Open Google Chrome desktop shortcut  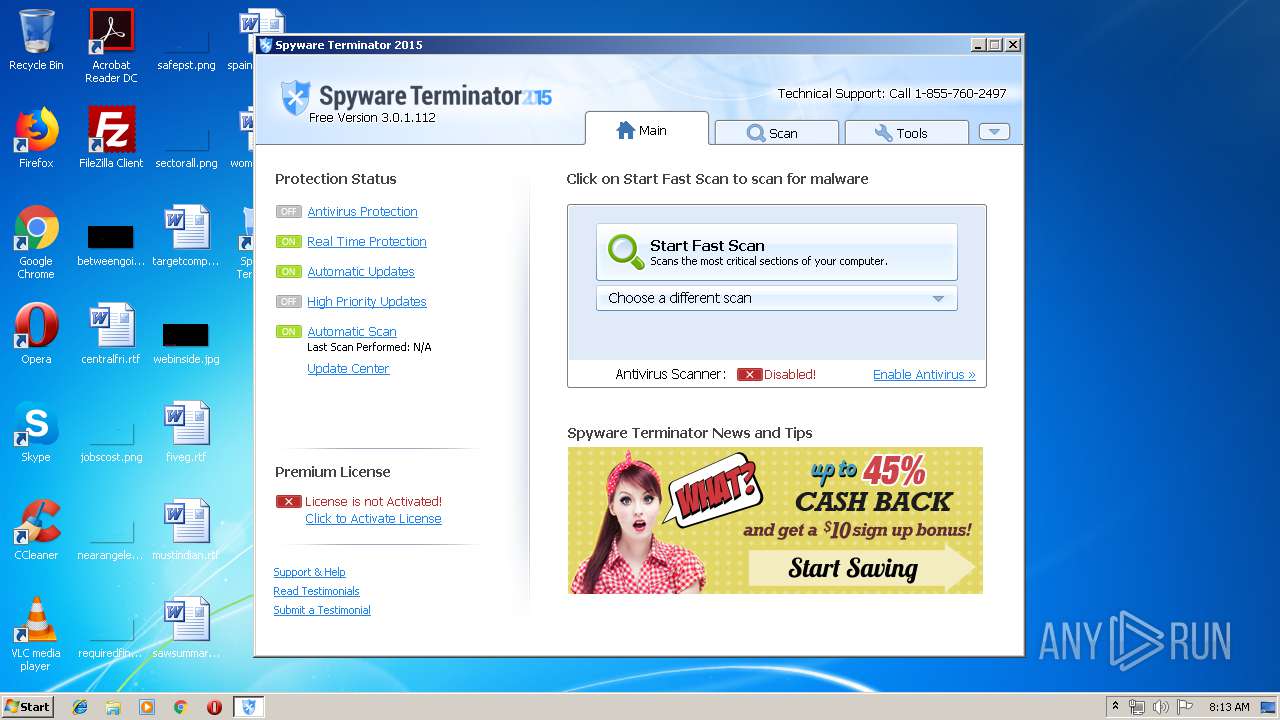36,242
